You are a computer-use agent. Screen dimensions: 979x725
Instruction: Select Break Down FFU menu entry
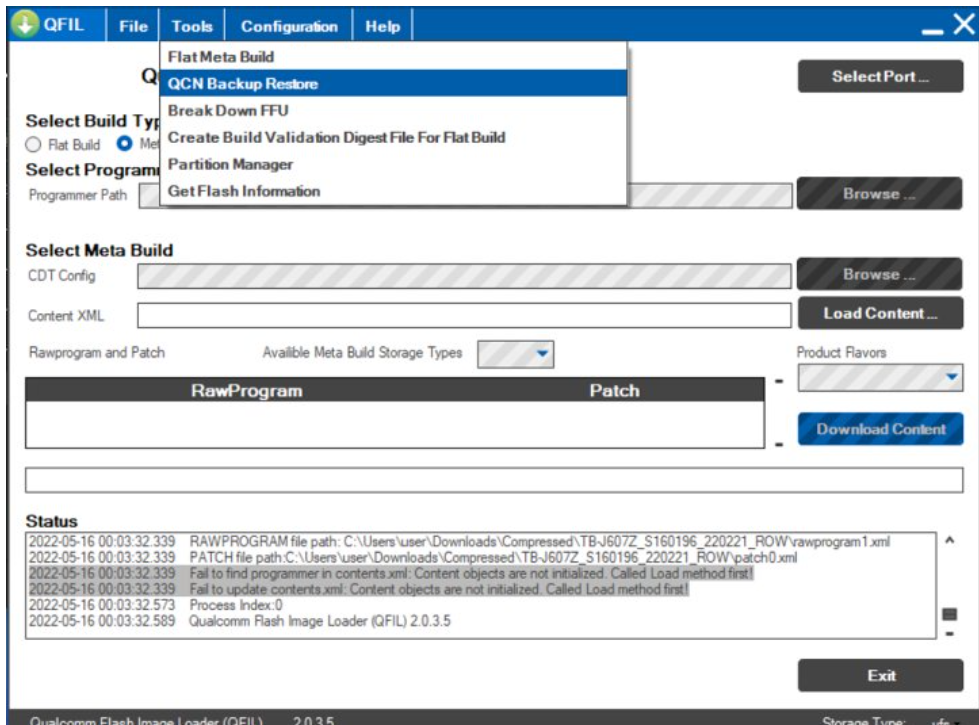pyautogui.click(x=393, y=111)
